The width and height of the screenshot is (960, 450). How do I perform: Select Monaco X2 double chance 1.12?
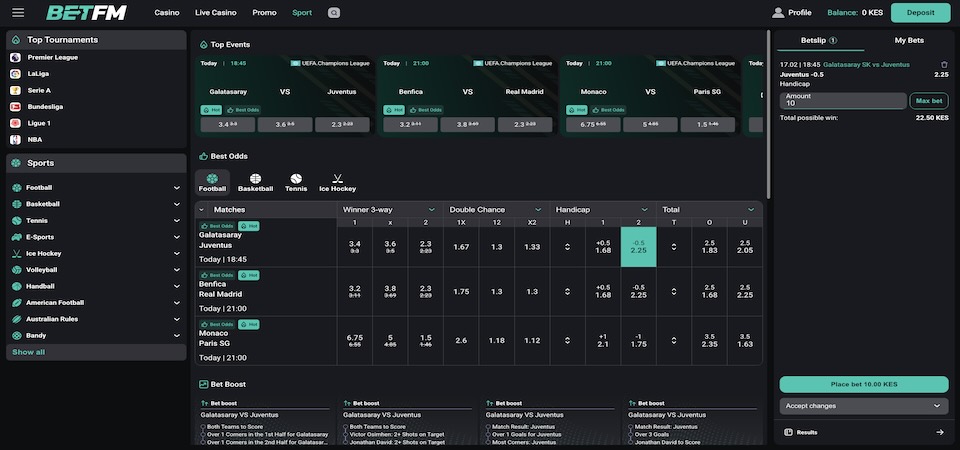pyautogui.click(x=532, y=340)
